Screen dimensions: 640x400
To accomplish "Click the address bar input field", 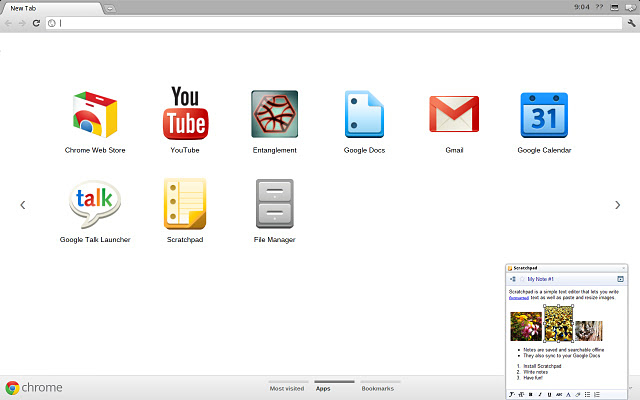I will coord(334,23).
